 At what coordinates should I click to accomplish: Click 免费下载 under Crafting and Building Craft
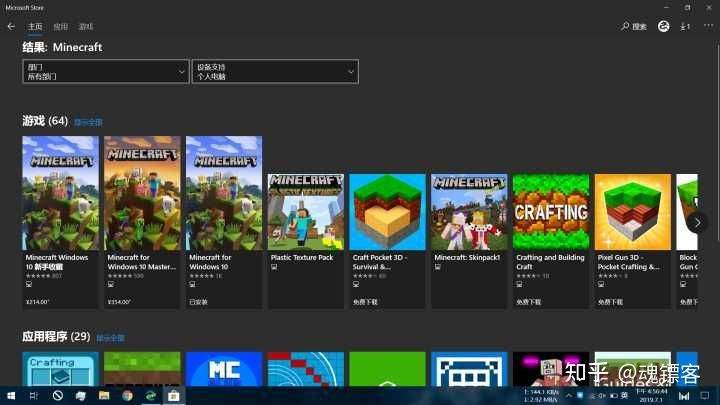[x=529, y=302]
